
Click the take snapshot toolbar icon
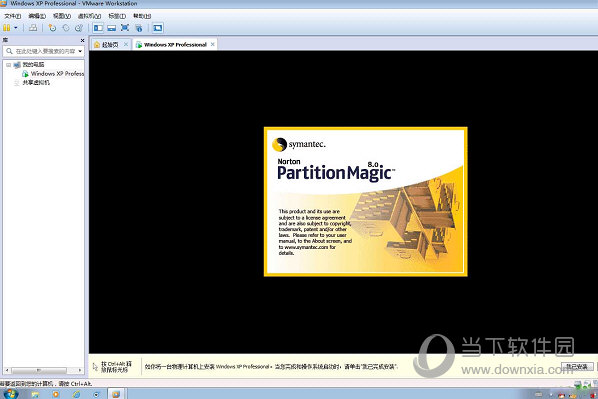pyautogui.click(x=52, y=28)
